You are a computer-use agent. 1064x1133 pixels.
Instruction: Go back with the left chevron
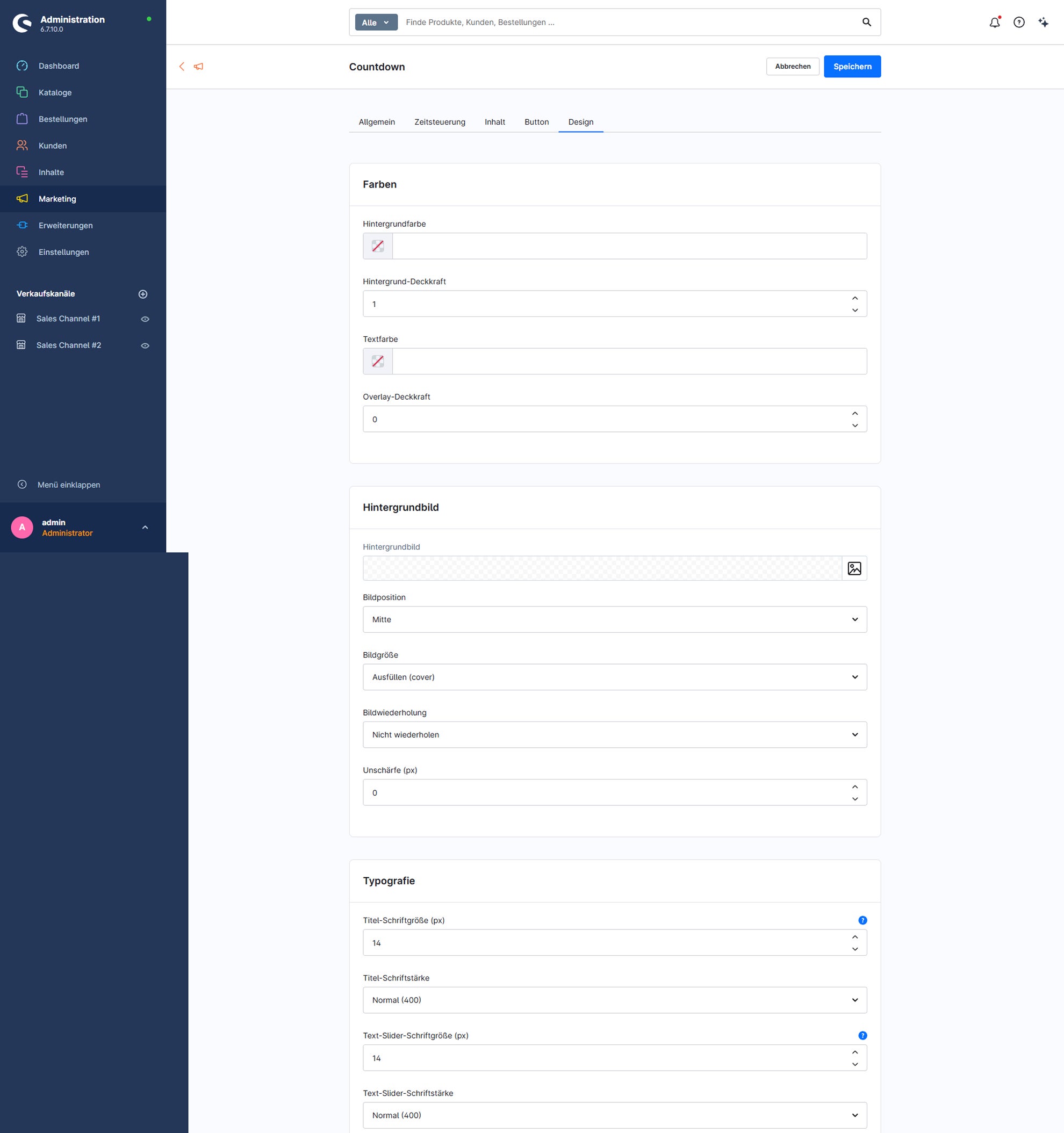[x=182, y=67]
